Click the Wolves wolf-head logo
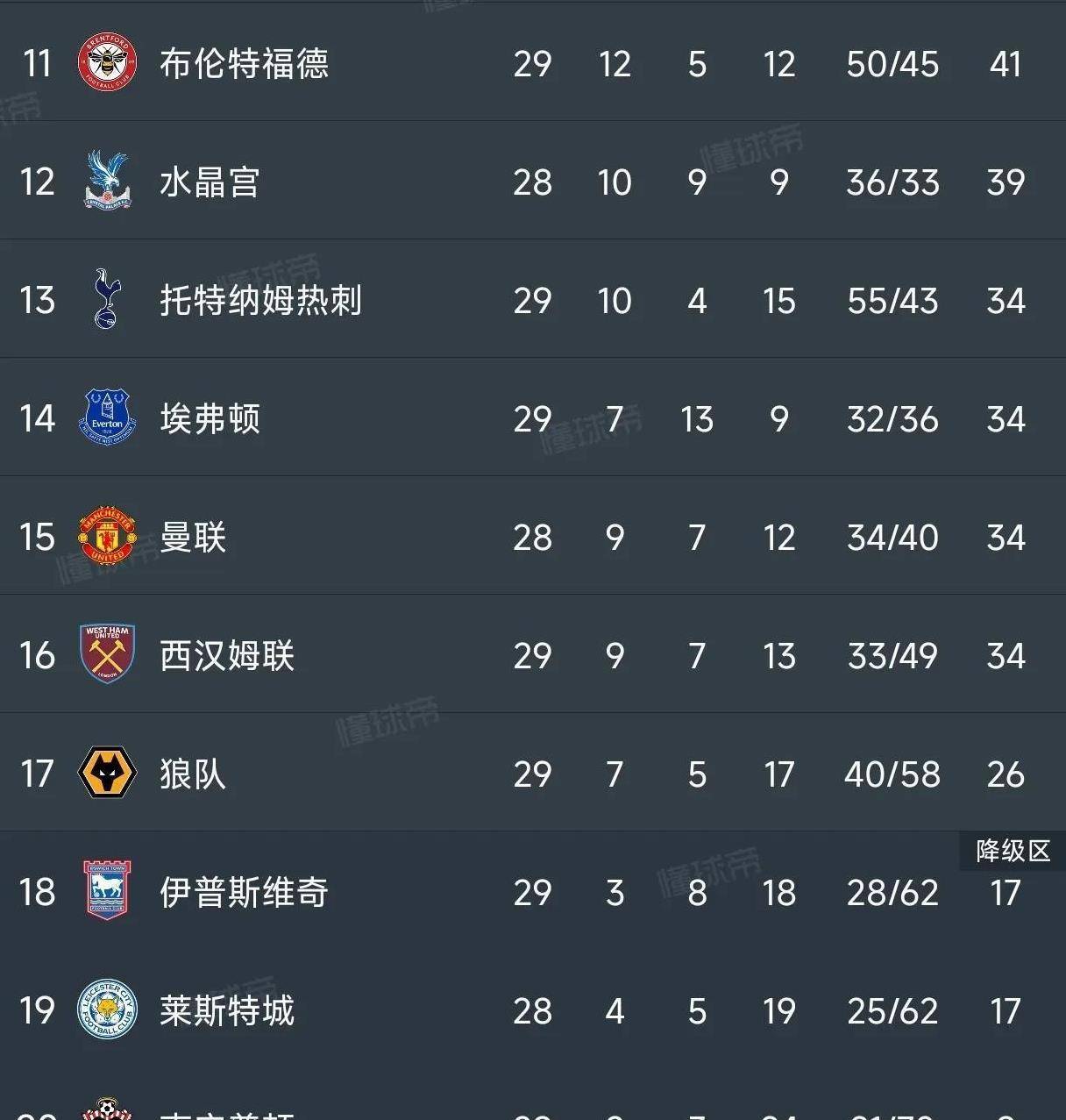The image size is (1066, 1120). 107,773
